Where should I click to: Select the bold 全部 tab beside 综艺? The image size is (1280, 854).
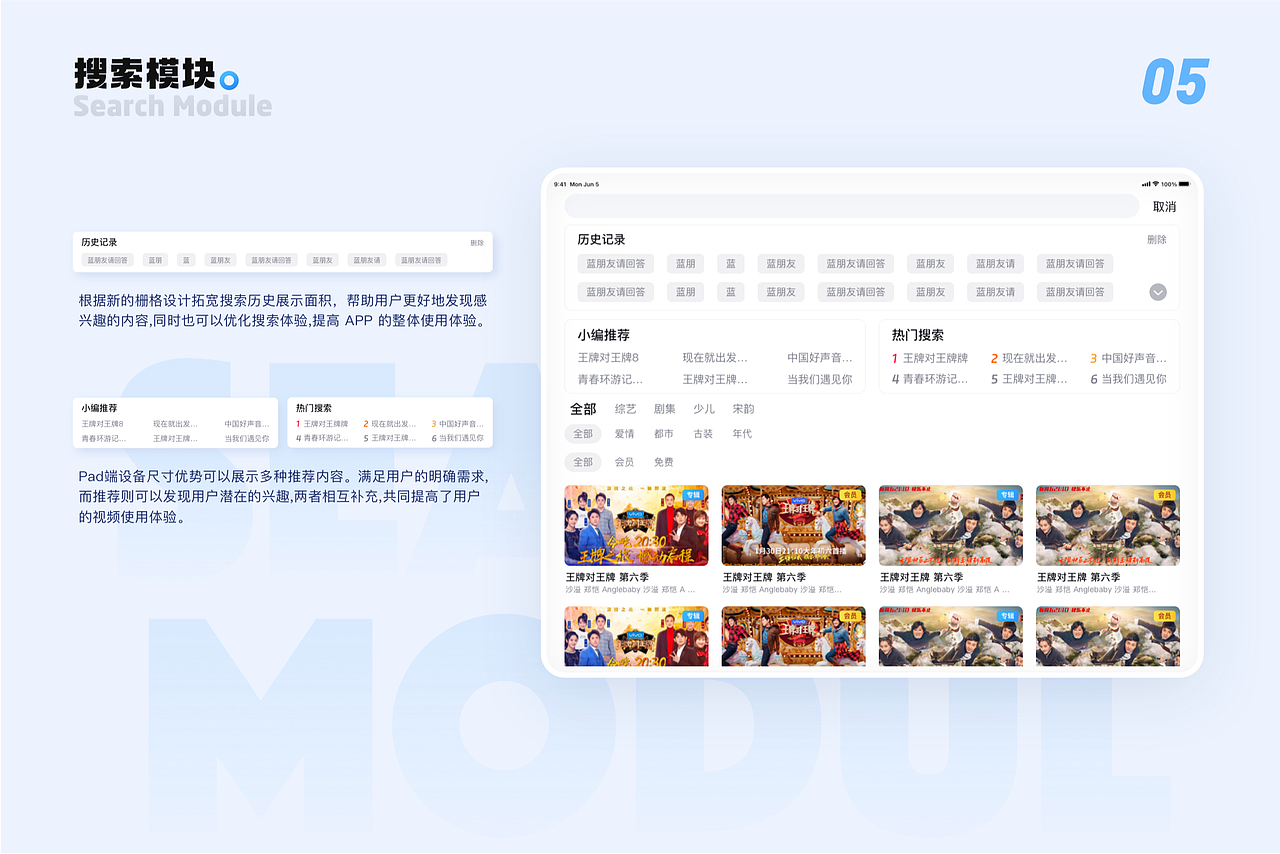[x=583, y=409]
